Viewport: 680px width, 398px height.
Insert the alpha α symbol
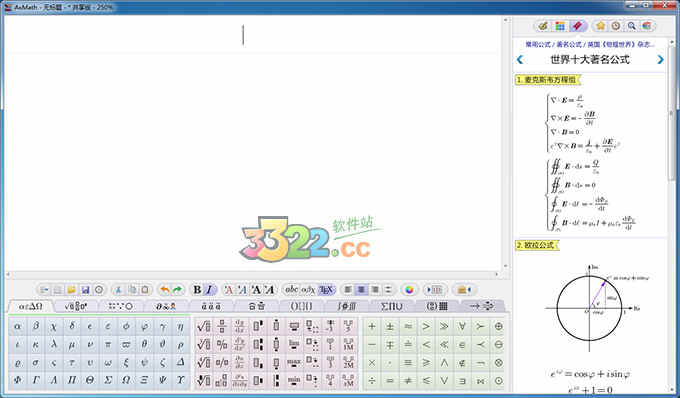point(17,326)
